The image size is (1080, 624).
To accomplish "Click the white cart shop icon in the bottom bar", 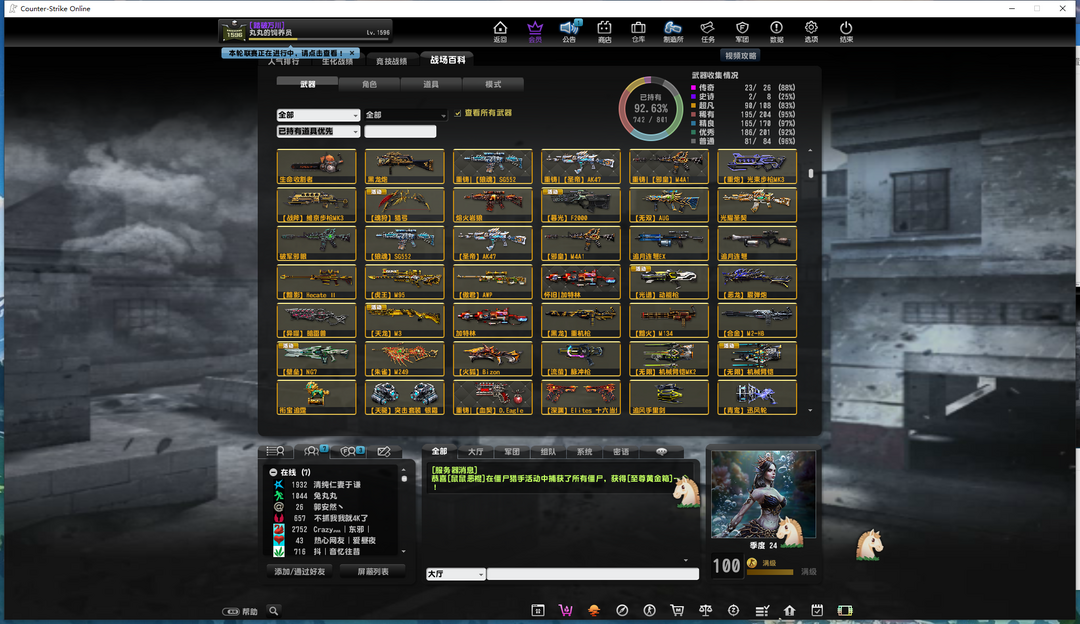I will (x=677, y=610).
